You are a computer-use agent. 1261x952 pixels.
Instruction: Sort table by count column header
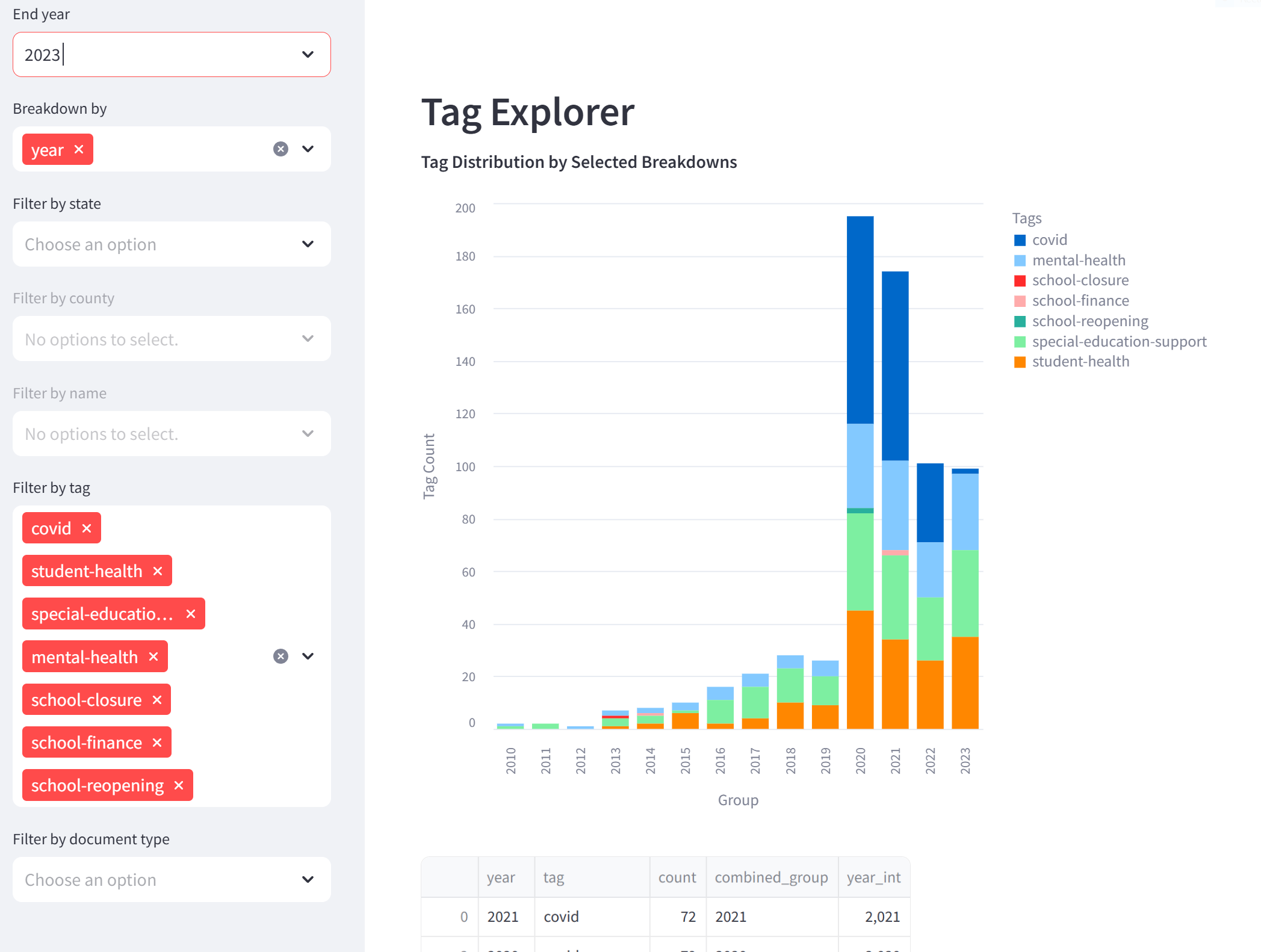677,877
